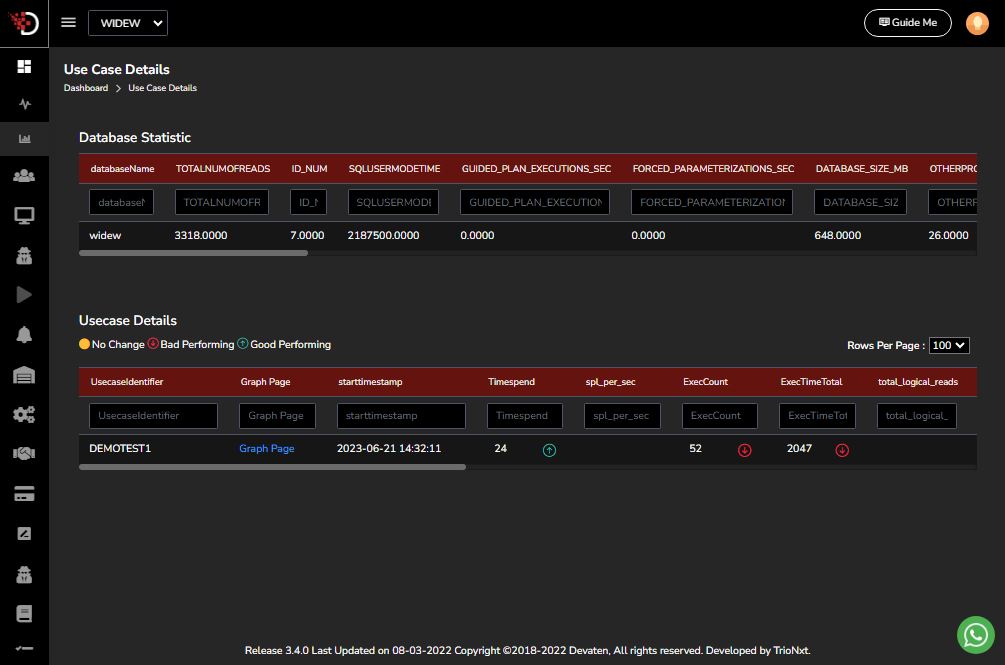Click the Use Case Details breadcrumb
Screen dimensions: 1005x665
(162, 88)
